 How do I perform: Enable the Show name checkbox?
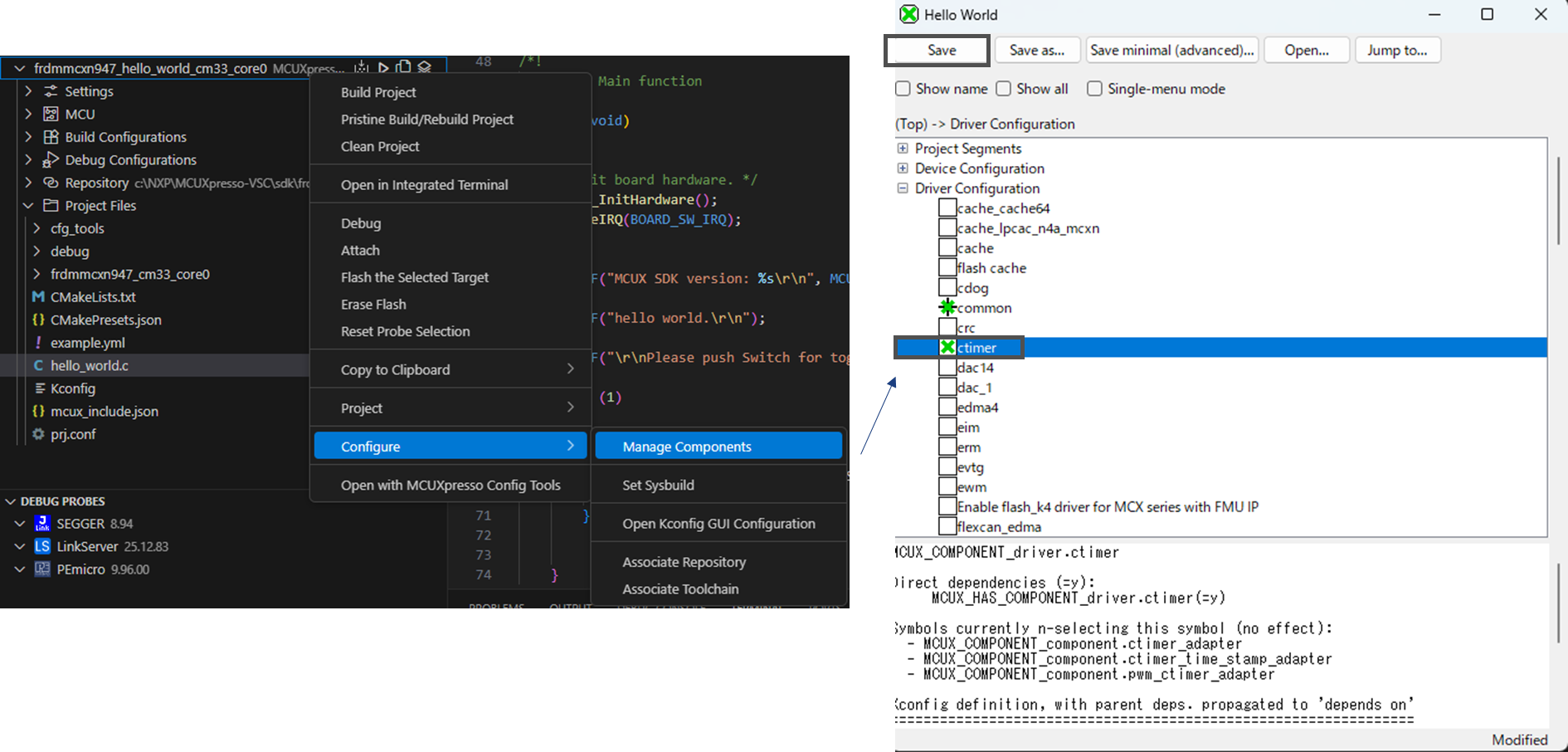pos(903,89)
